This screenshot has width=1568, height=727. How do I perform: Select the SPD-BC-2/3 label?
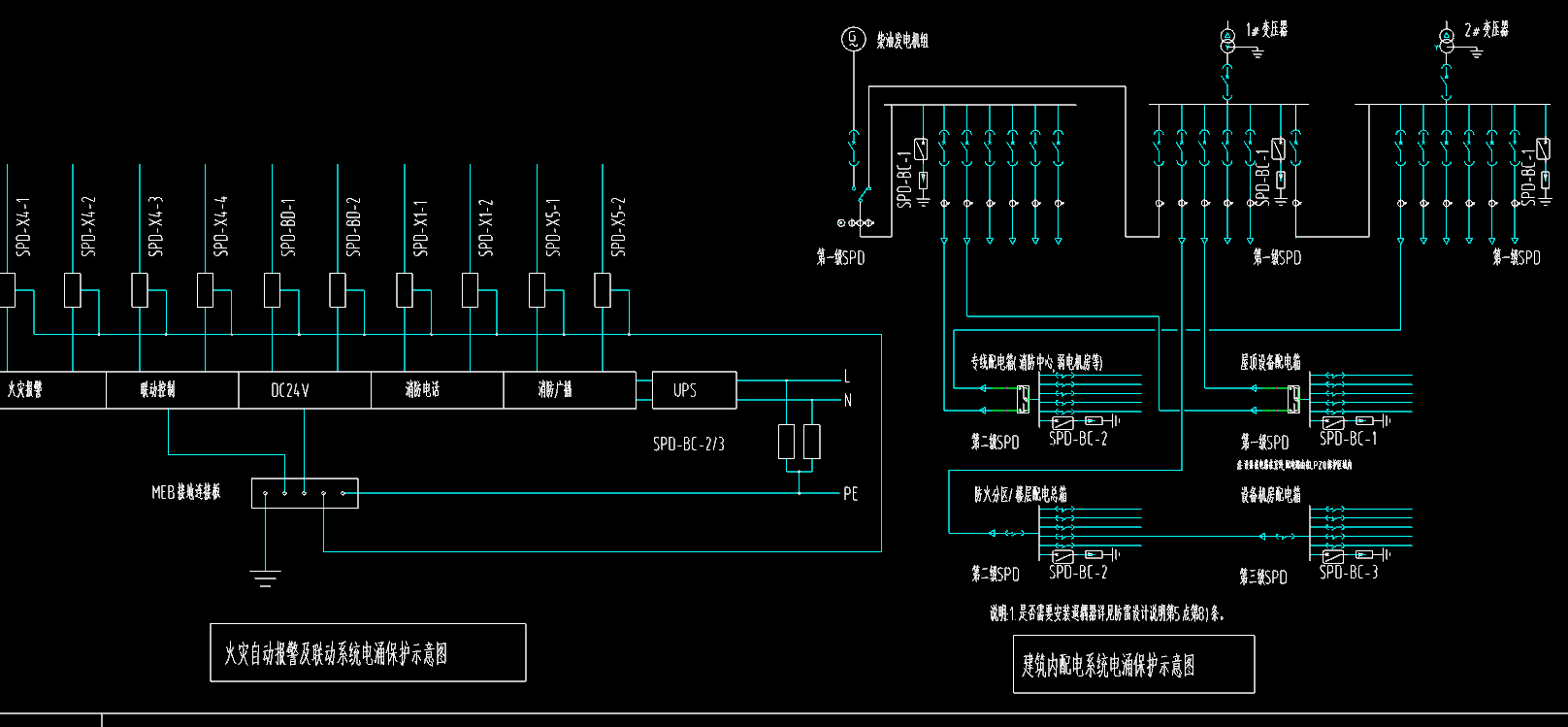pyautogui.click(x=689, y=444)
